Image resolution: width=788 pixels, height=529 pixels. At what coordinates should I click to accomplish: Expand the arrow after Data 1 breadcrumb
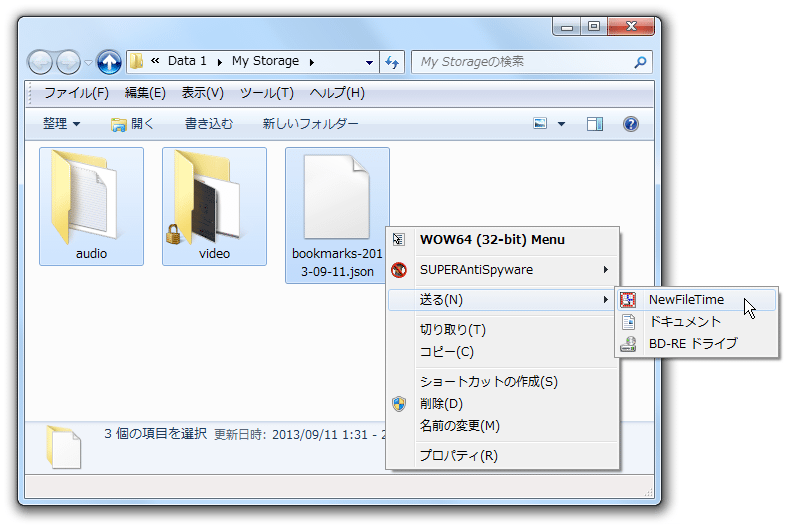220,62
